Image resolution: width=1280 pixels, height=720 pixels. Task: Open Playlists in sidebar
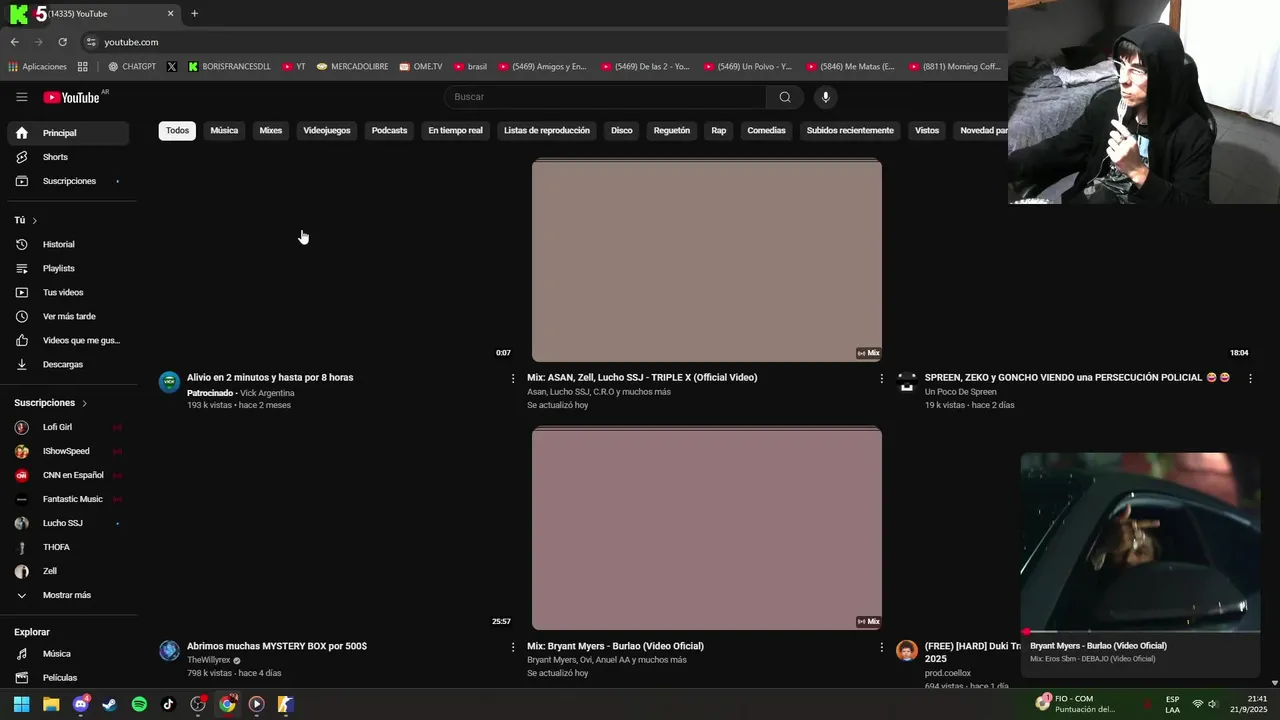(x=68, y=268)
